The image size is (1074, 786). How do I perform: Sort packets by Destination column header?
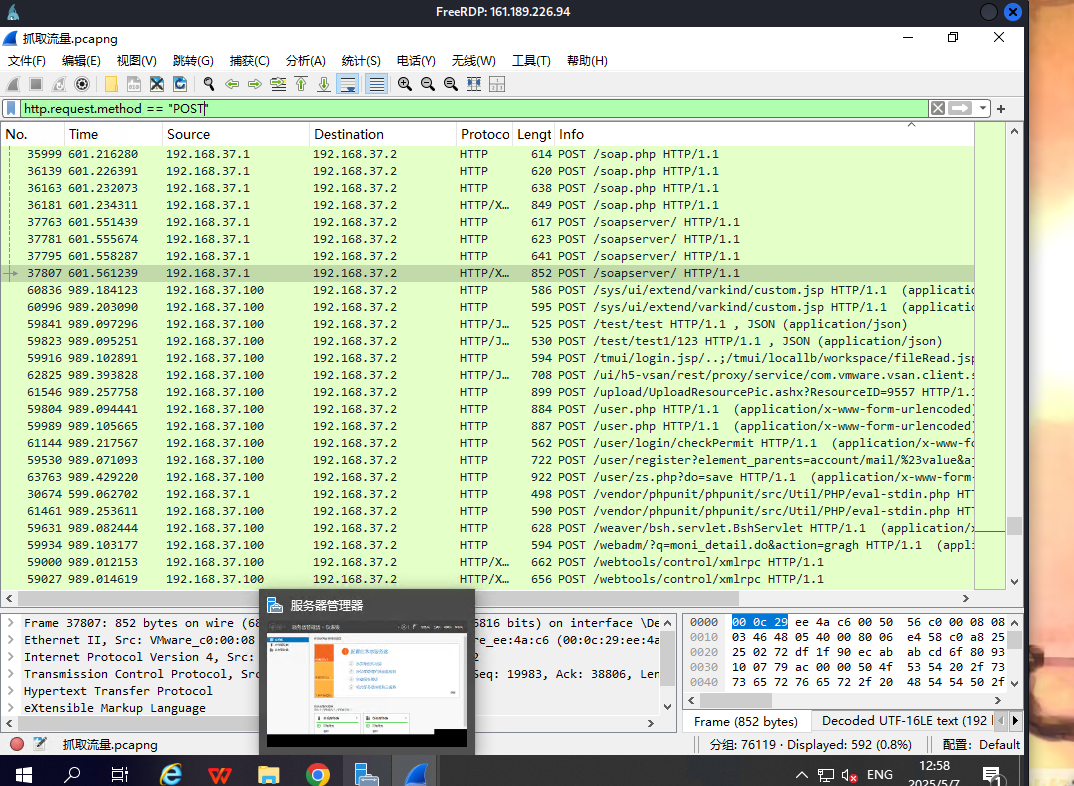click(383, 134)
